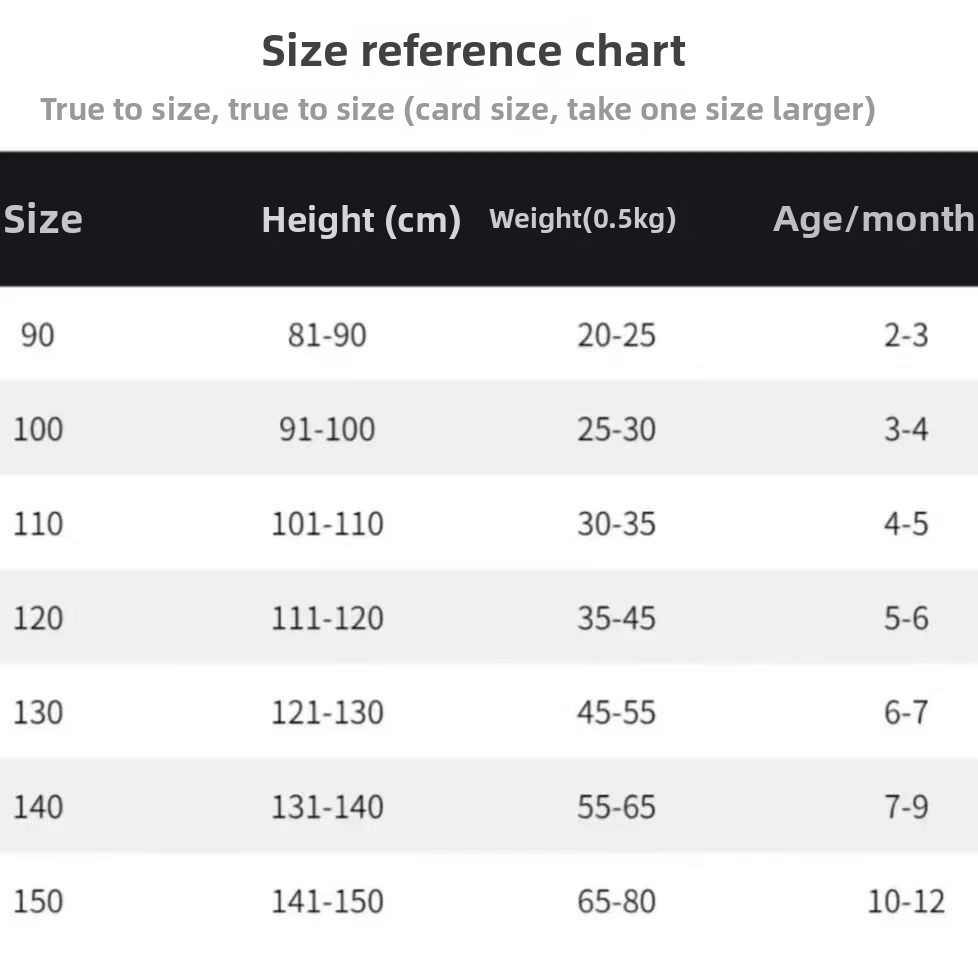Select the Size column header
Image resolution: width=978 pixels, height=978 pixels.
click(x=43, y=220)
